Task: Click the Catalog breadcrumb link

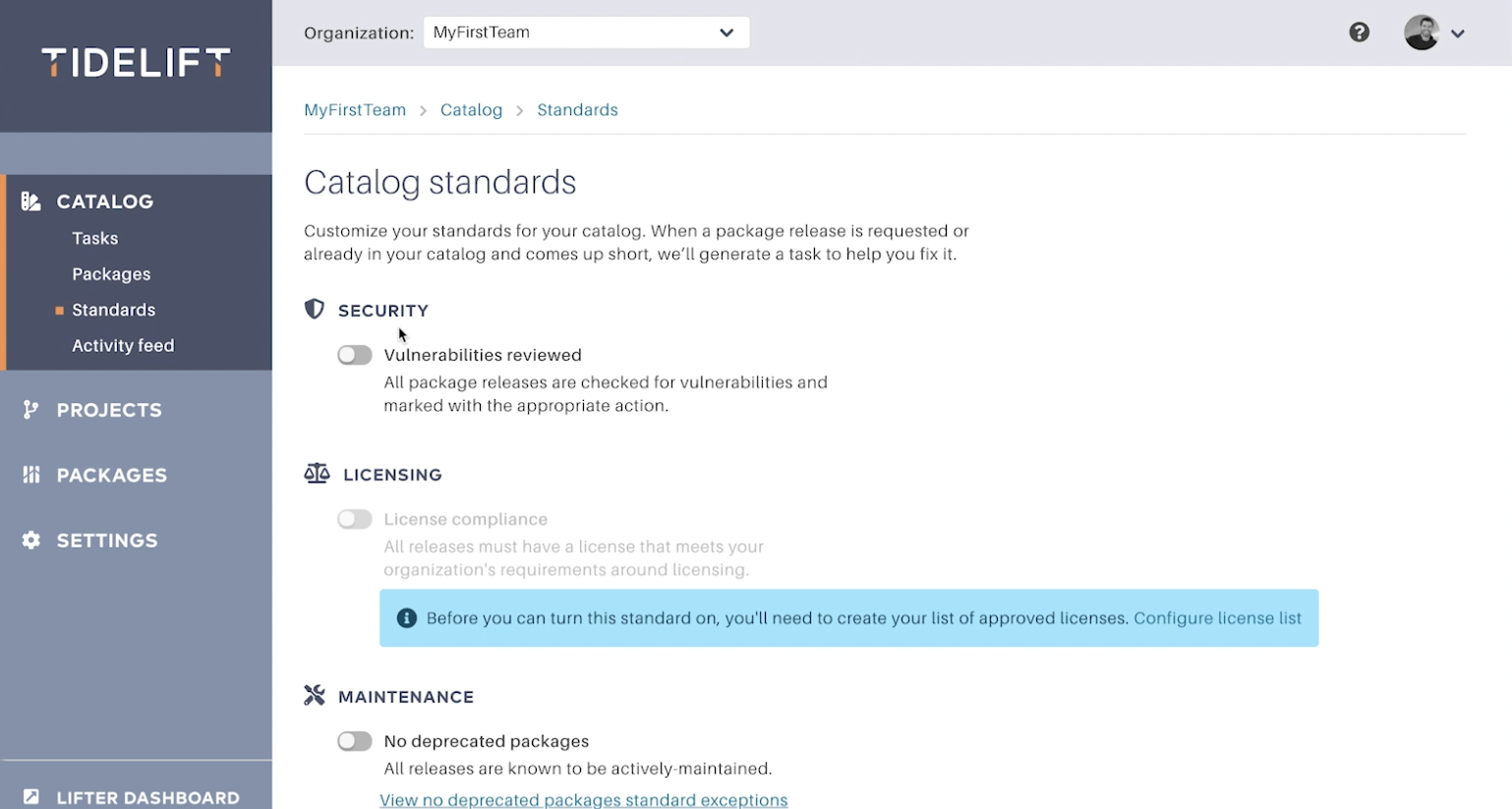Action: (x=471, y=110)
